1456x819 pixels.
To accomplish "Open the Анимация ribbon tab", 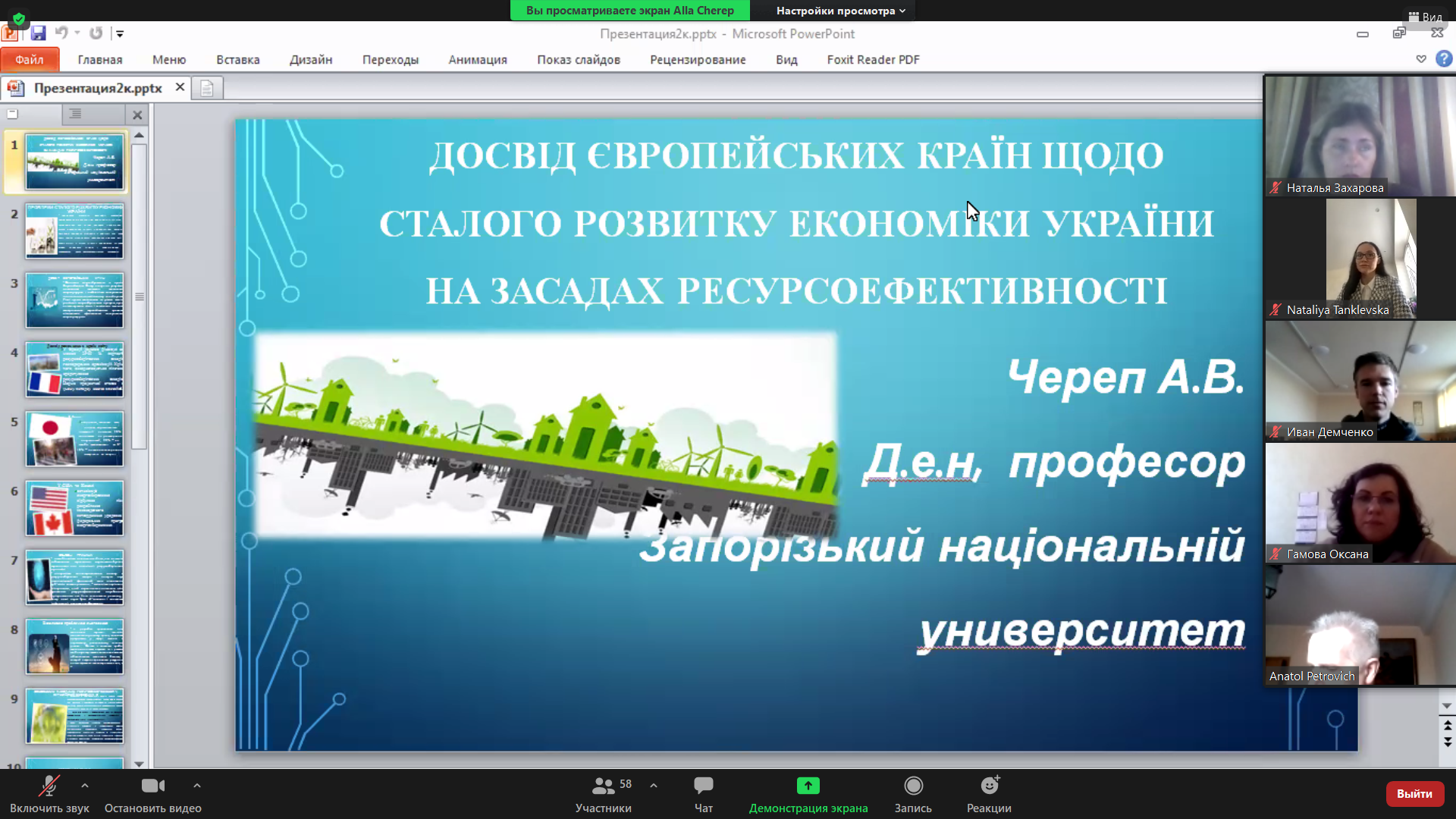I will (x=477, y=60).
